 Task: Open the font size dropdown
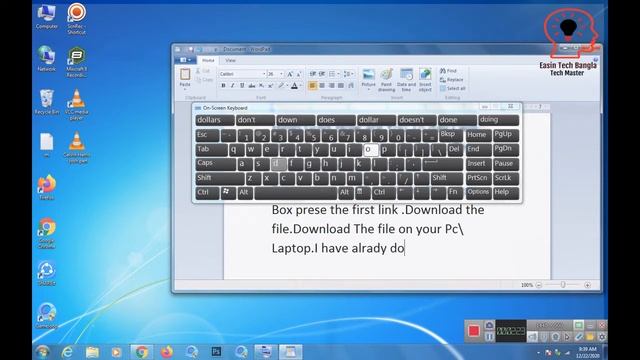click(282, 74)
